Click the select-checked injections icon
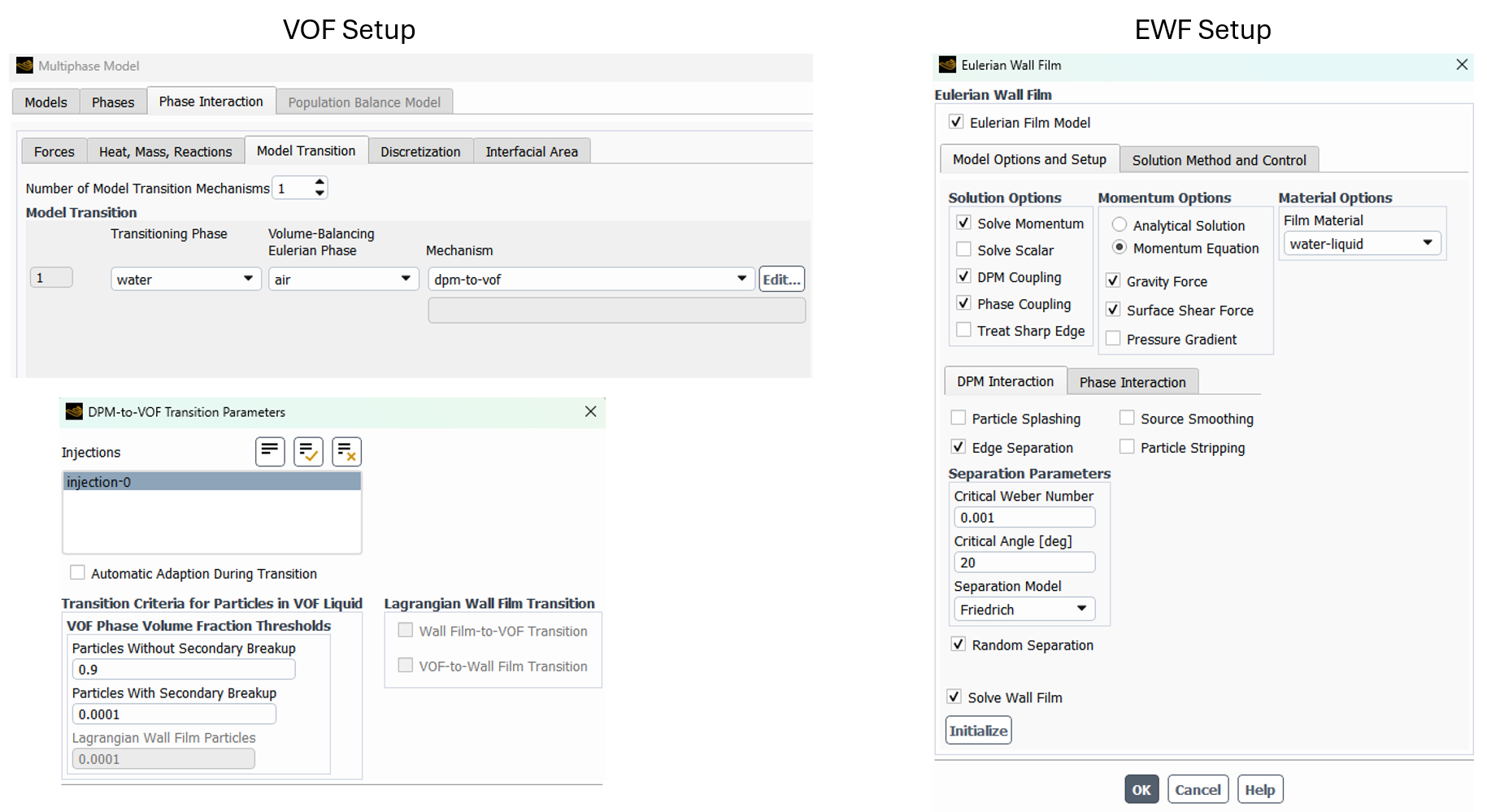 (x=308, y=451)
